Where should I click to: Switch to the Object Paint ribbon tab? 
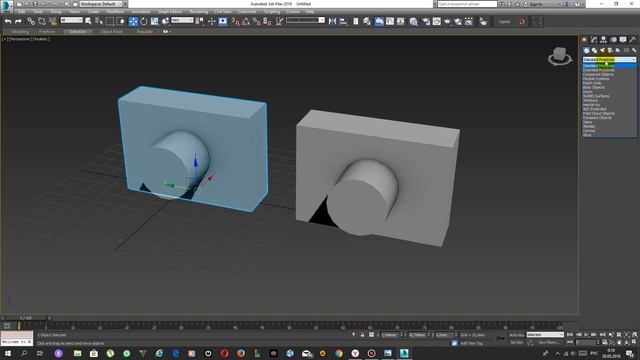111,31
